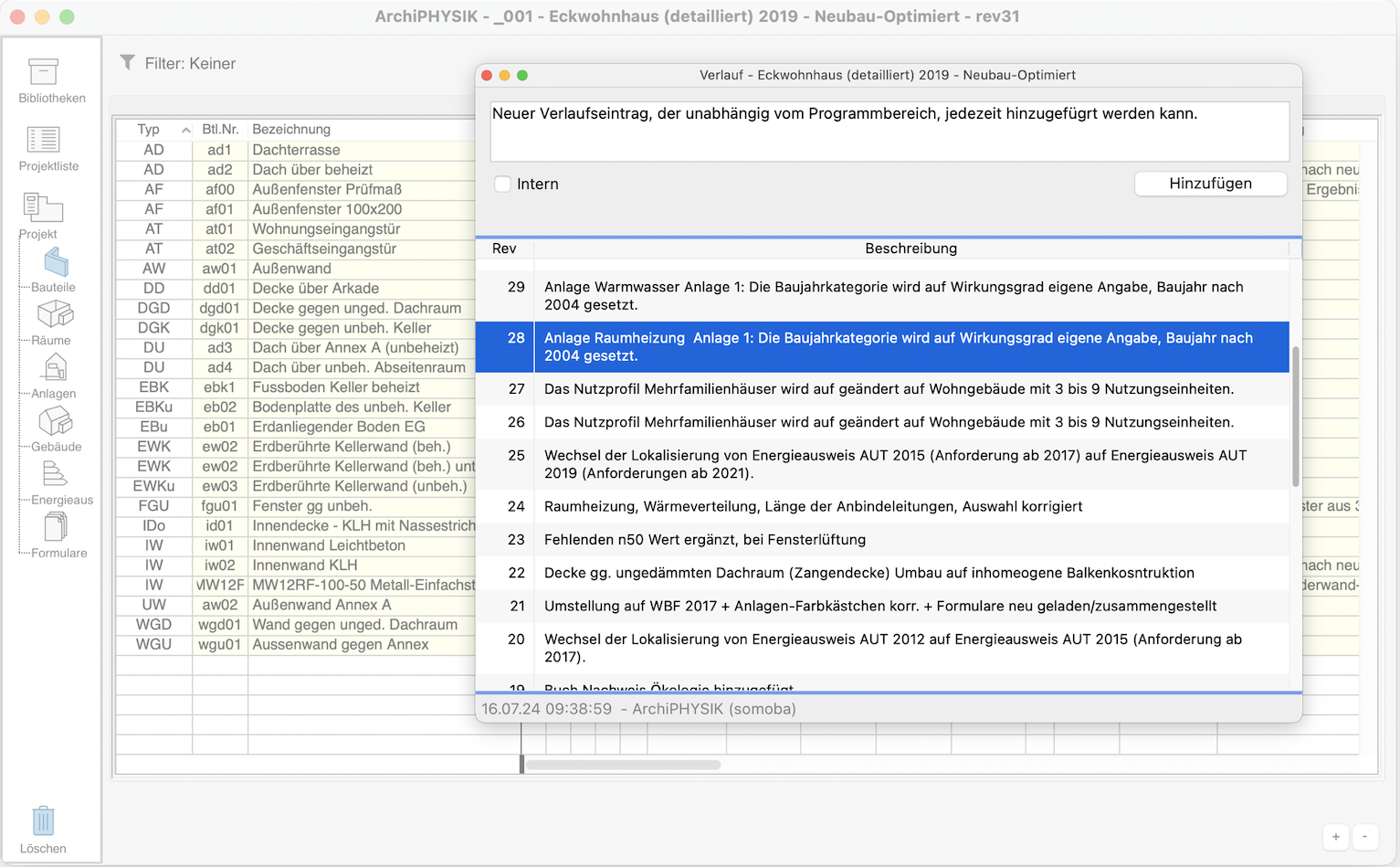Screen dimensions: 1400x867
Task: Click the plus button bottom right
Action: tap(1335, 836)
